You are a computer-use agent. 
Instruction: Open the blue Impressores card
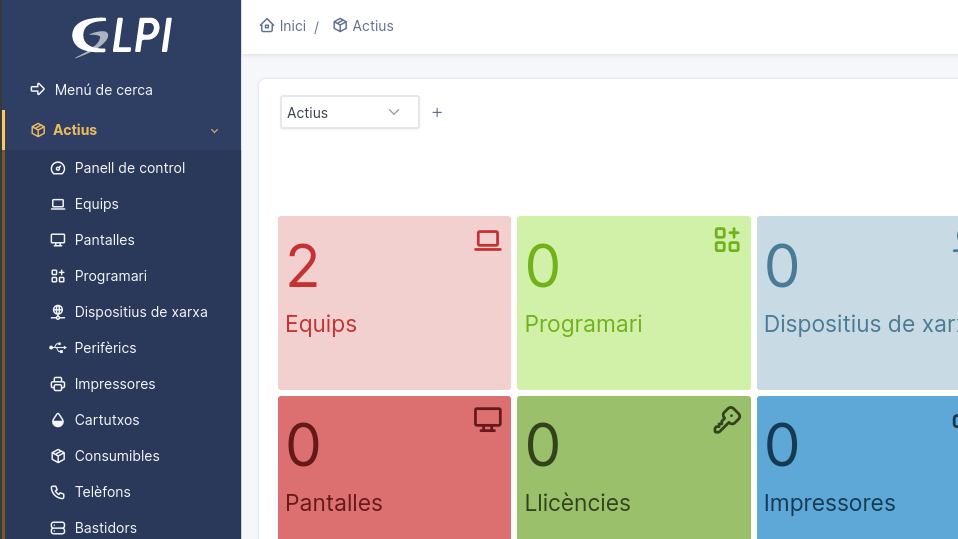(x=857, y=468)
